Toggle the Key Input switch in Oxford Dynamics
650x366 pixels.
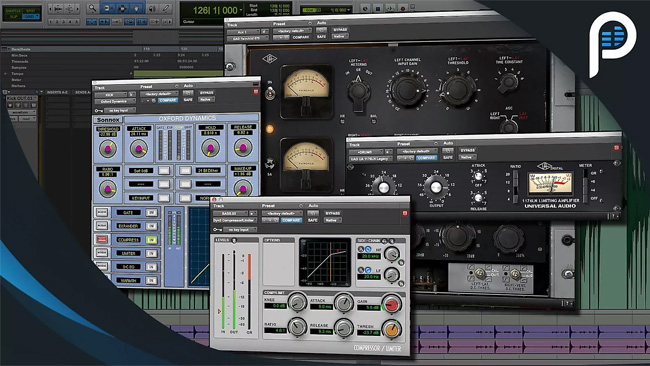164,198
